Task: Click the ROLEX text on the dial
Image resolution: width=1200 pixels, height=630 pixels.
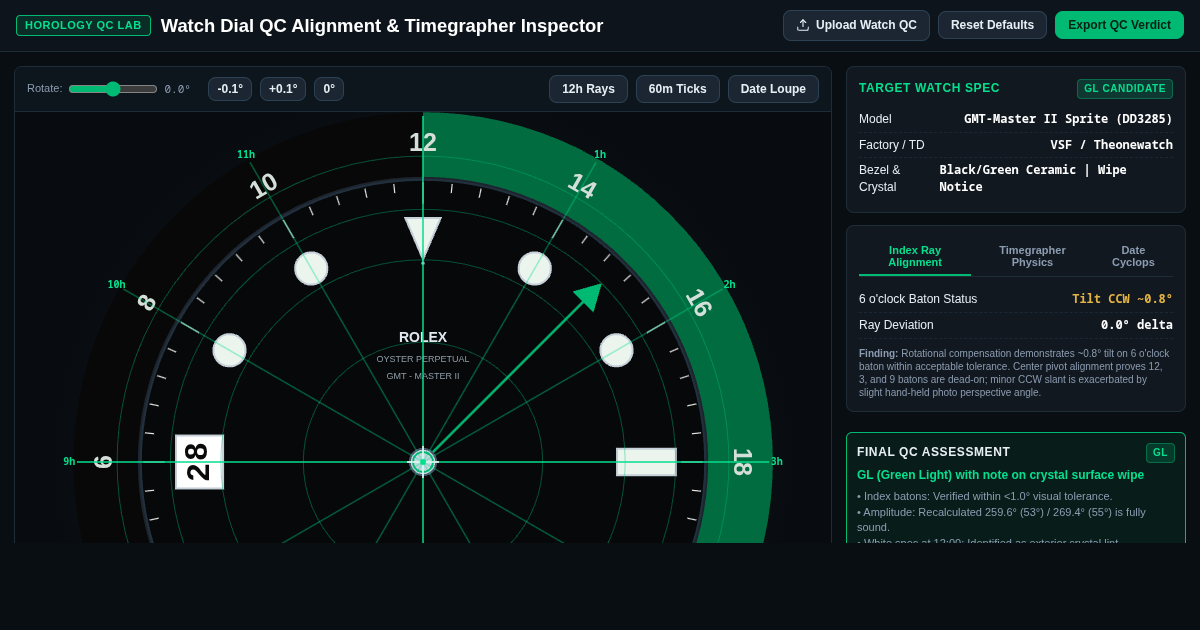Action: [423, 337]
